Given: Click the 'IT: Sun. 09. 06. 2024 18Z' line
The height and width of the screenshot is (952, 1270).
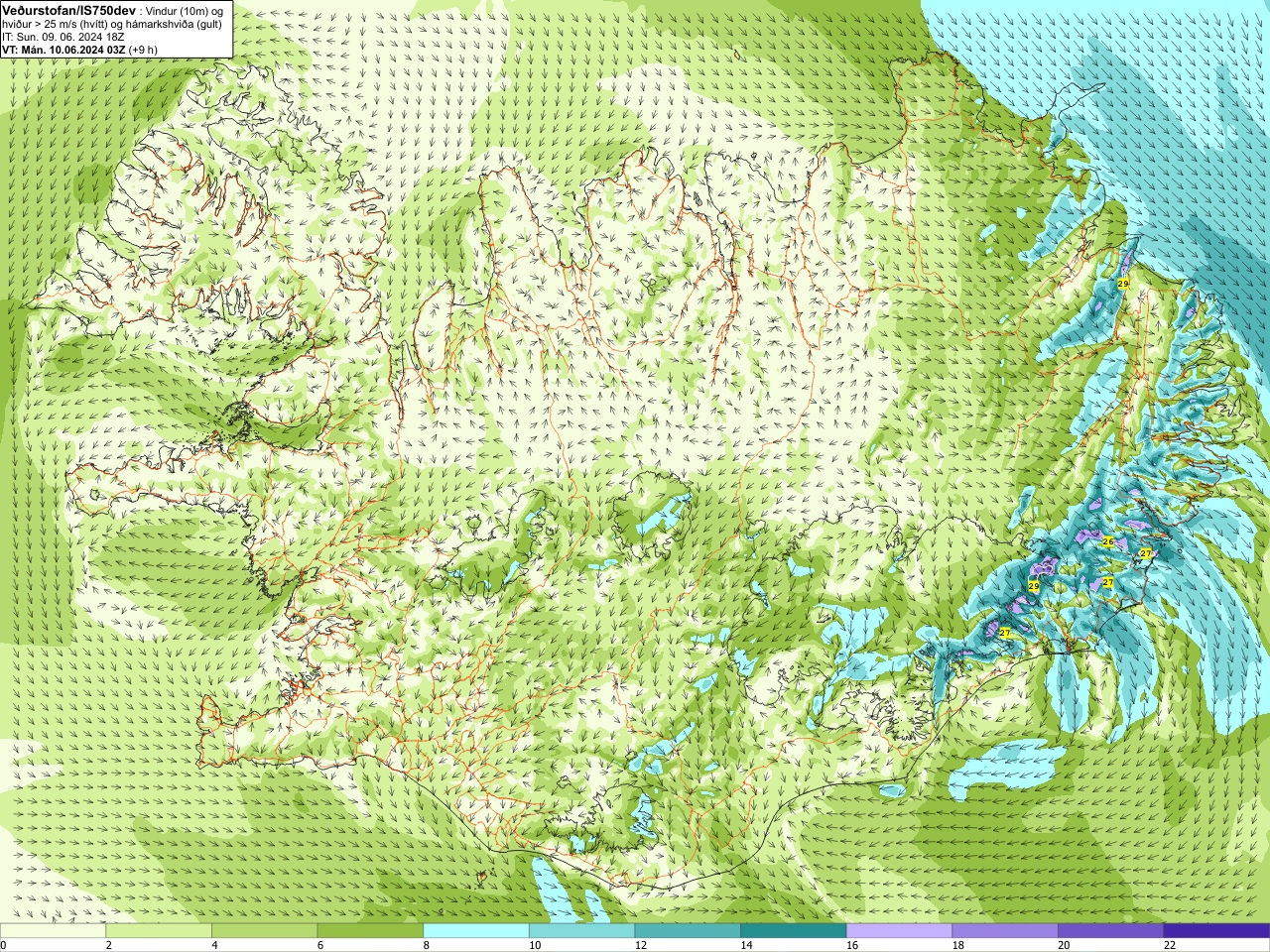Looking at the screenshot, I should point(63,37).
